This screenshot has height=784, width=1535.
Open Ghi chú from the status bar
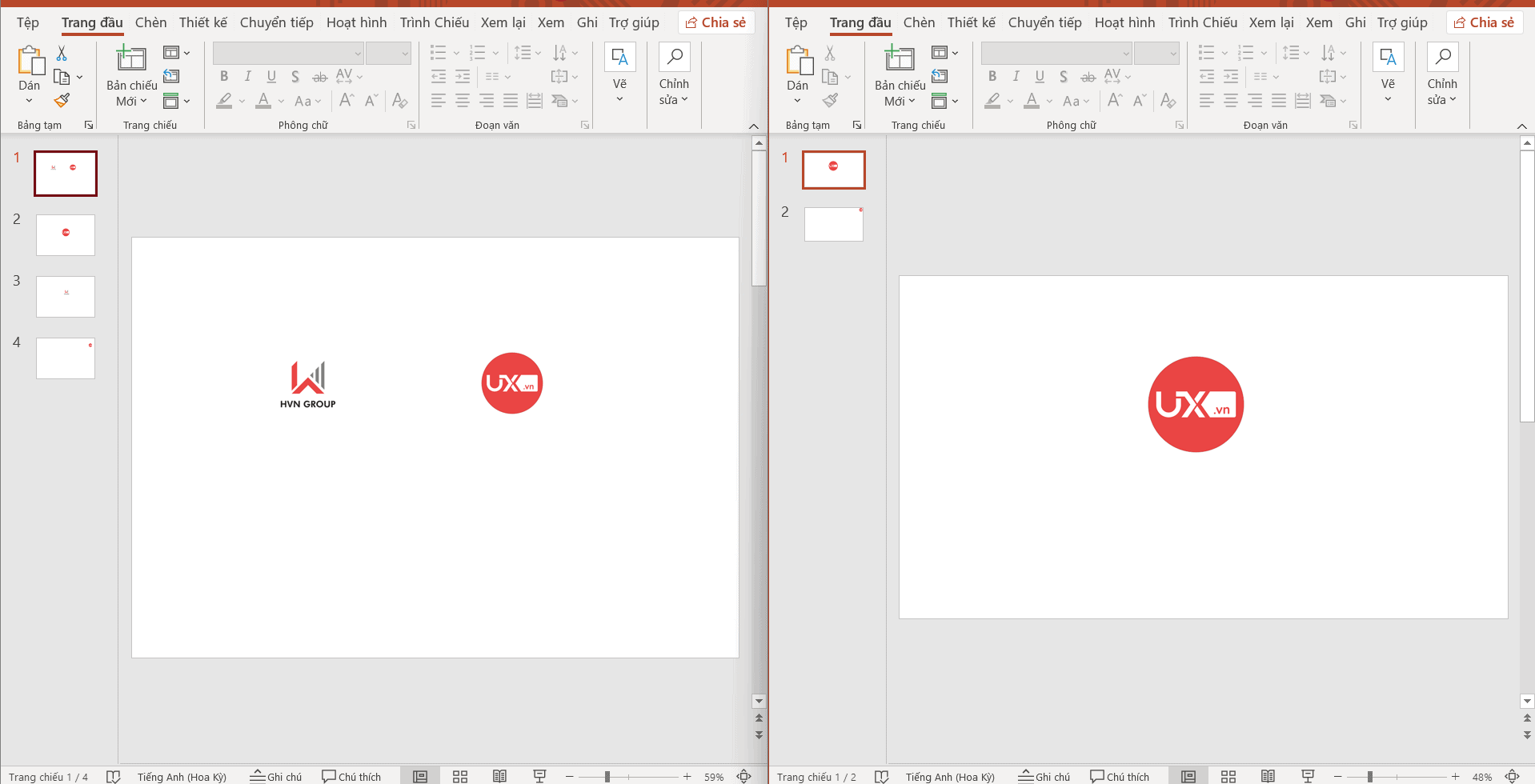point(276,775)
